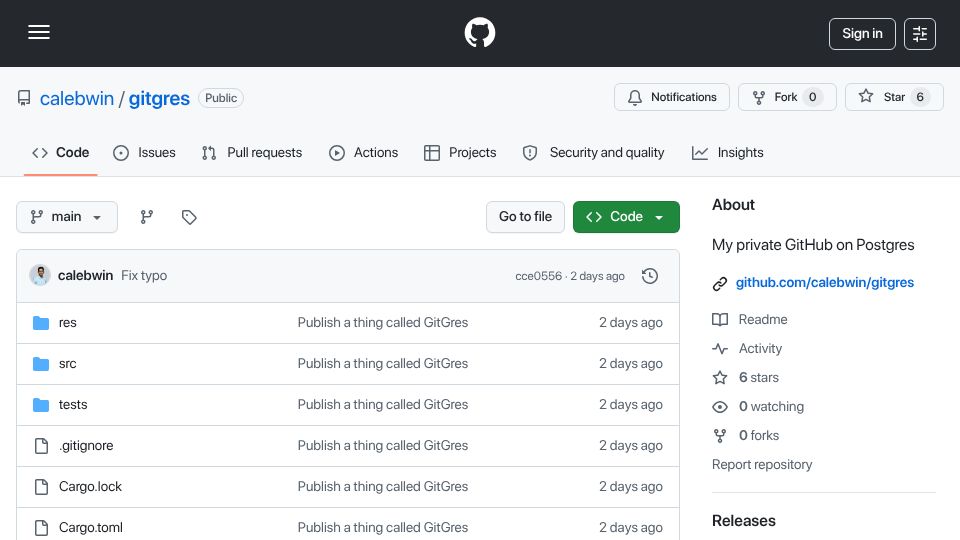View the 6 stars list
Image resolution: width=960 pixels, height=540 pixels.
tap(746, 377)
